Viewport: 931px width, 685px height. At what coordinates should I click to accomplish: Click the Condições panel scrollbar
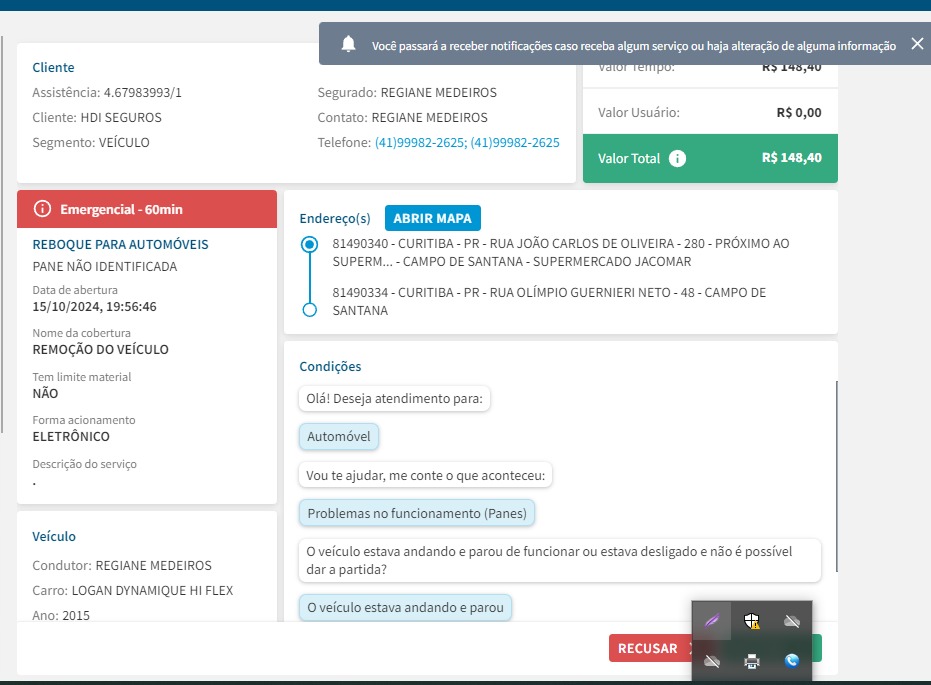pos(837,476)
